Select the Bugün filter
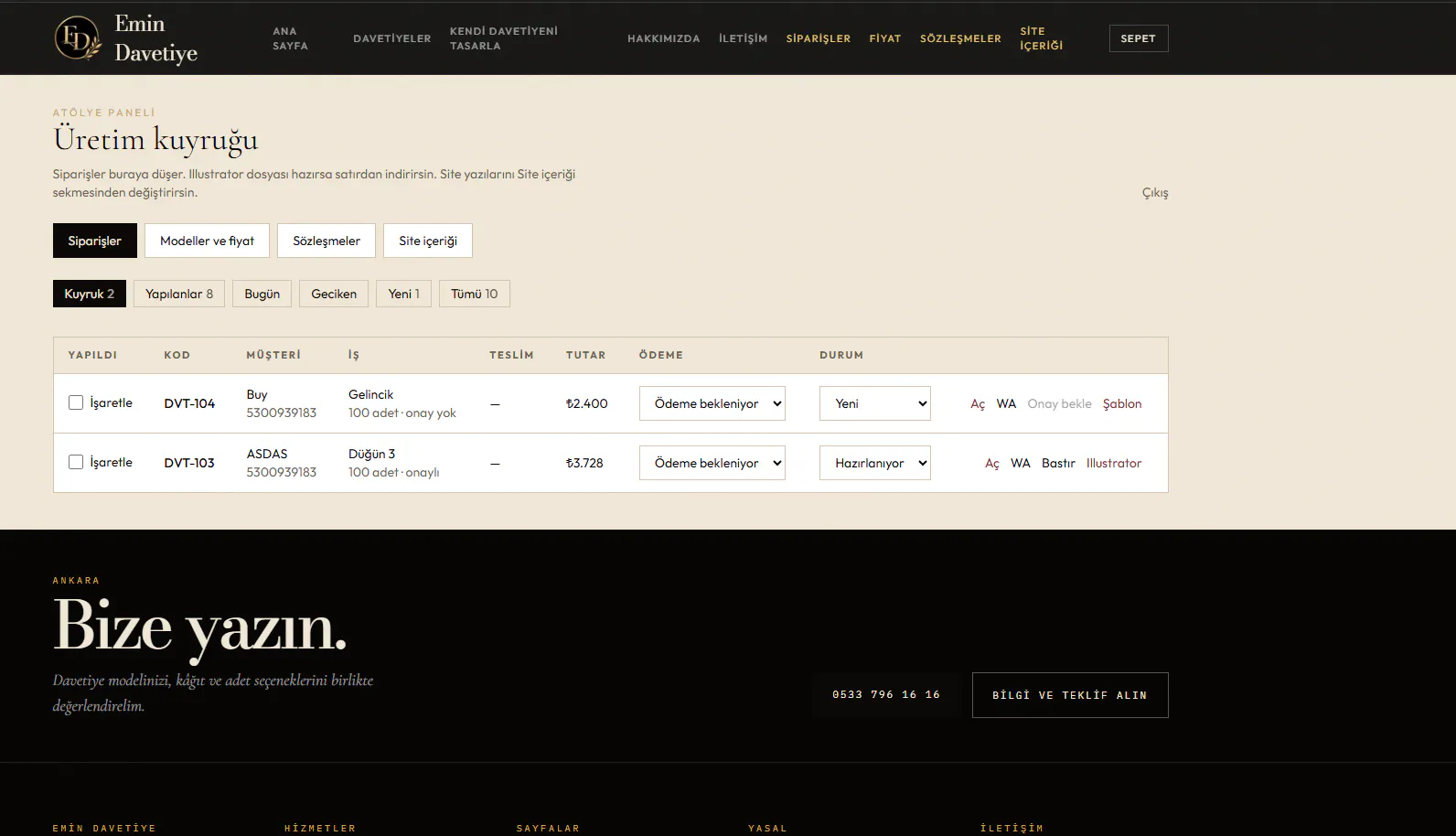Screen dimensions: 1456x836 pyautogui.click(x=262, y=294)
